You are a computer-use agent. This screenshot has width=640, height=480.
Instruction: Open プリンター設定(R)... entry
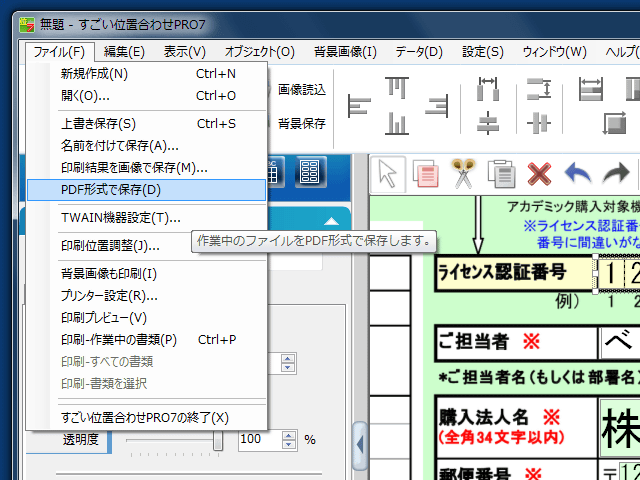pyautogui.click(x=147, y=296)
